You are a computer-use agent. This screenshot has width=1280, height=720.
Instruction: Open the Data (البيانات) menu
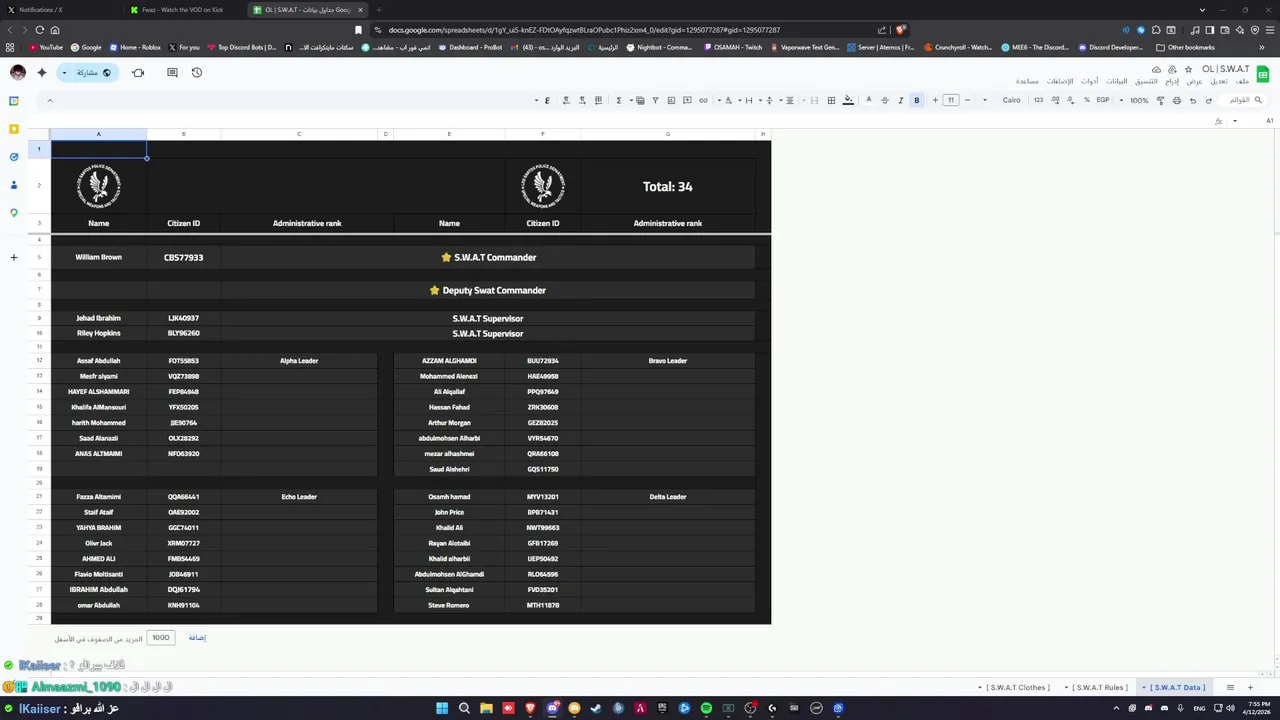pyautogui.click(x=1117, y=81)
